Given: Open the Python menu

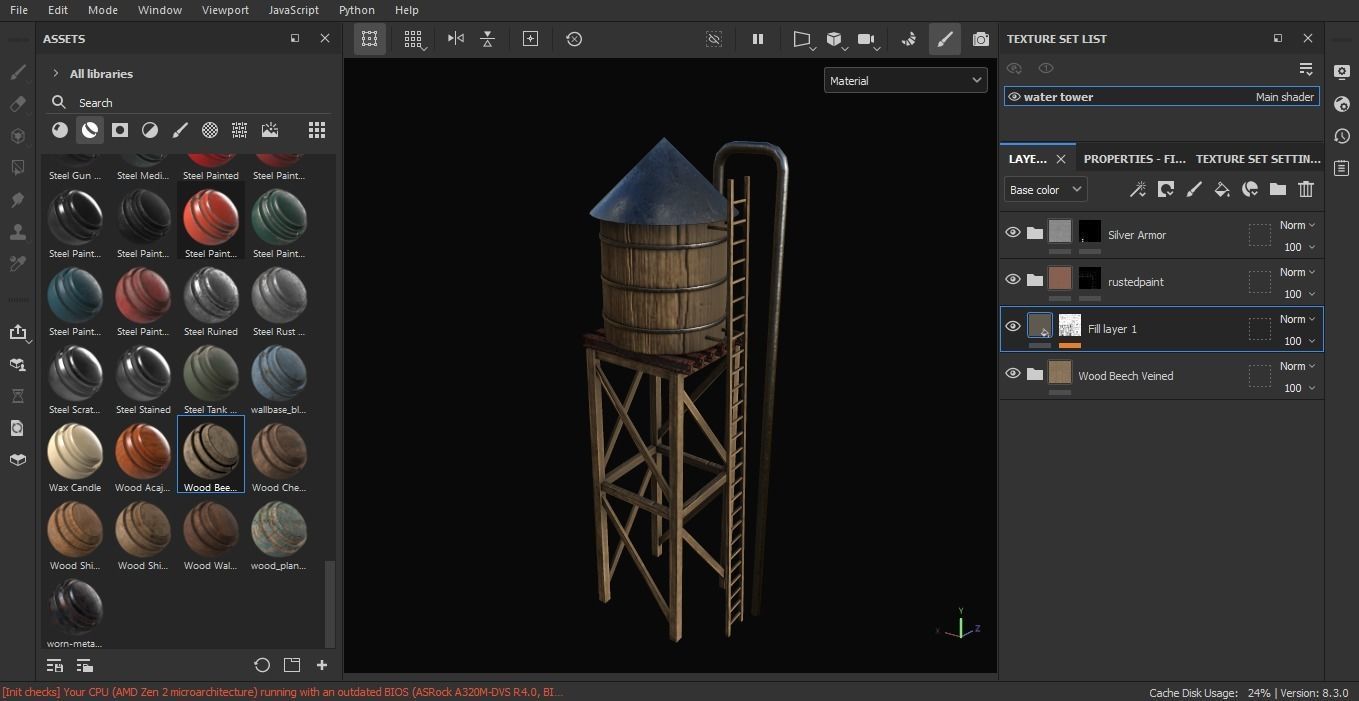Looking at the screenshot, I should [x=357, y=10].
